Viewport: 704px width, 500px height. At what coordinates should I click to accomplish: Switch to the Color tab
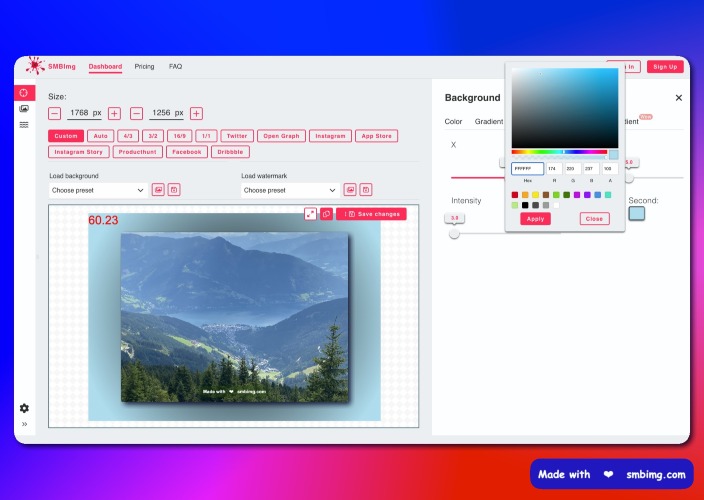click(453, 122)
